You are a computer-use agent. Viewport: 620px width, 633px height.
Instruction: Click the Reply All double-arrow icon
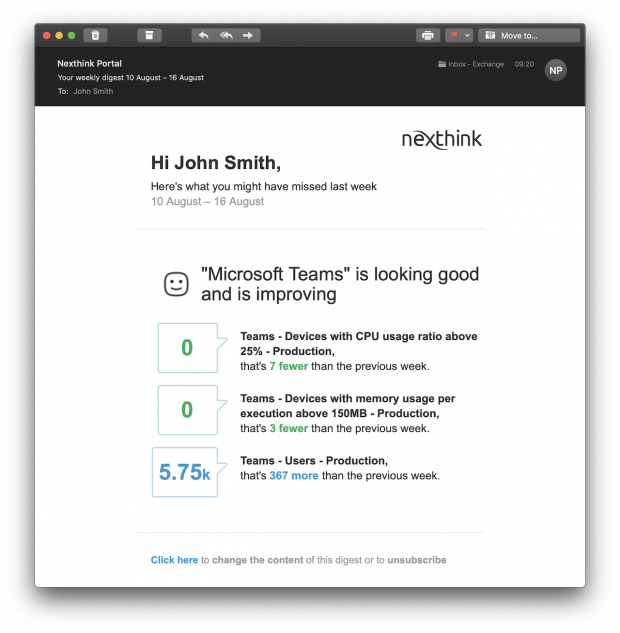(x=226, y=35)
